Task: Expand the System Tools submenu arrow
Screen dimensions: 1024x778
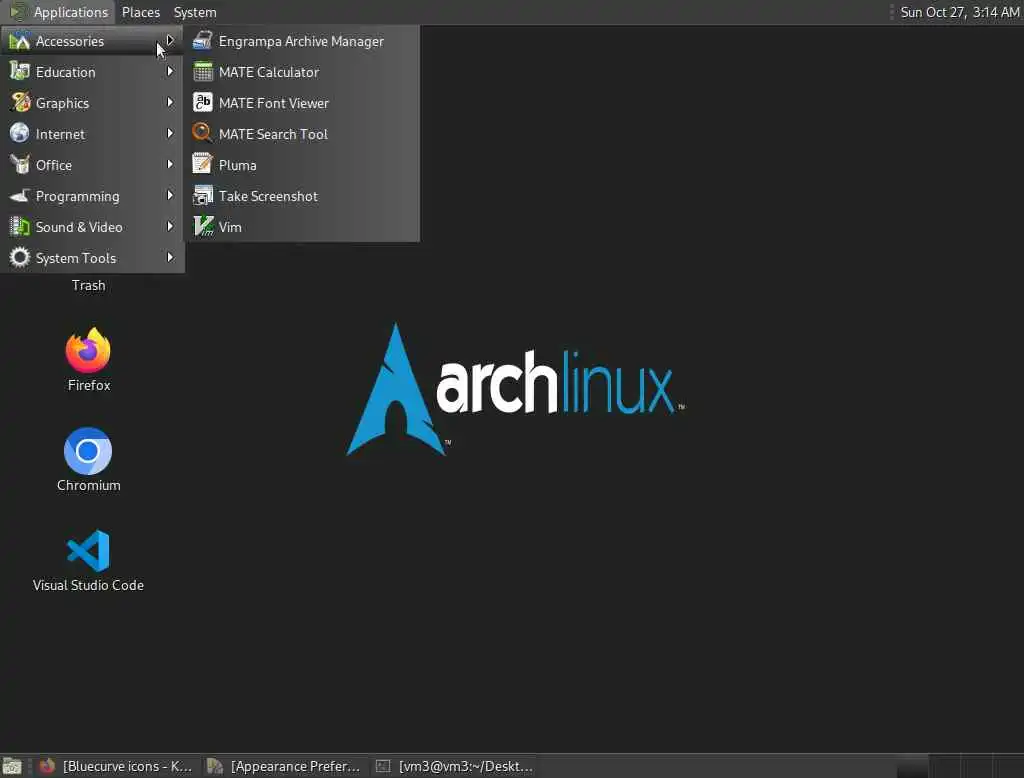Action: pos(170,257)
